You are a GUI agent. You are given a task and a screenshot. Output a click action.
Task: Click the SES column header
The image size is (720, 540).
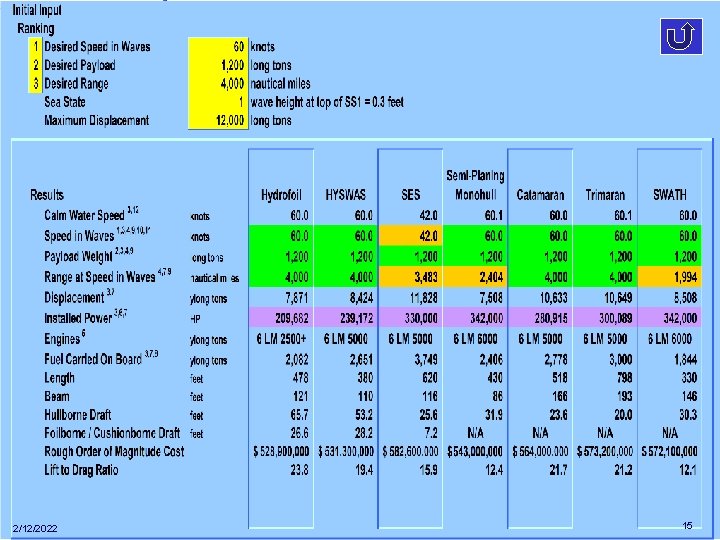coord(410,195)
